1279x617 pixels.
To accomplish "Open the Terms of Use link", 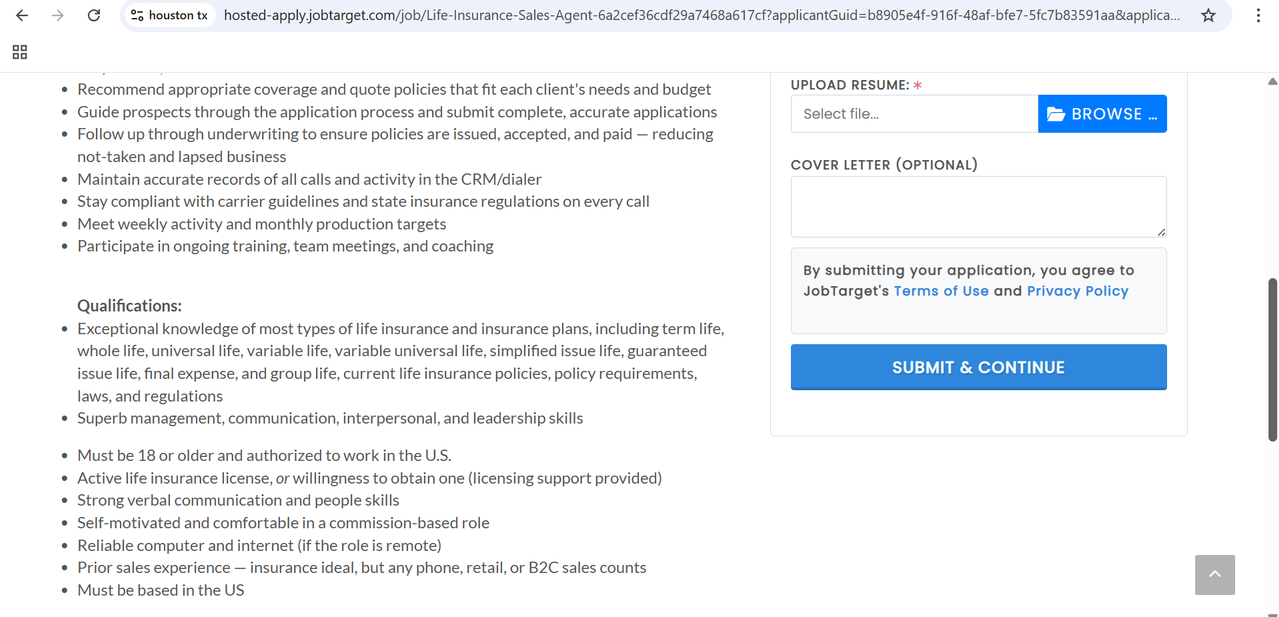I will [x=941, y=291].
